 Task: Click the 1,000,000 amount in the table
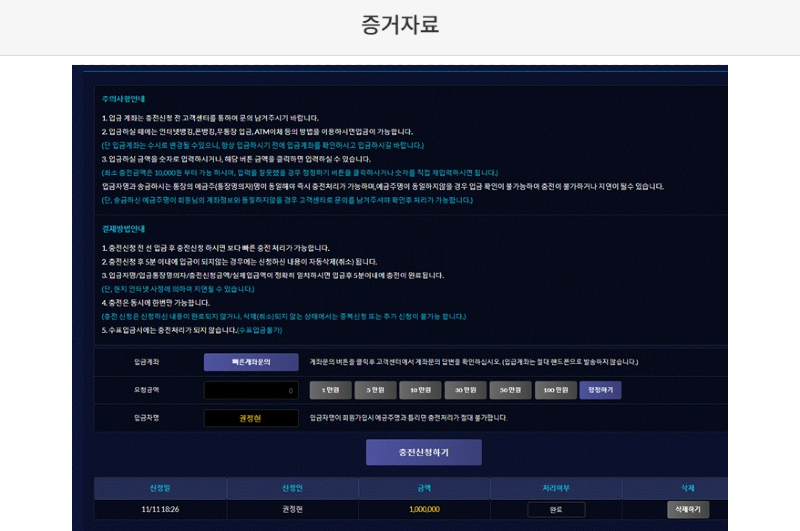click(x=424, y=509)
